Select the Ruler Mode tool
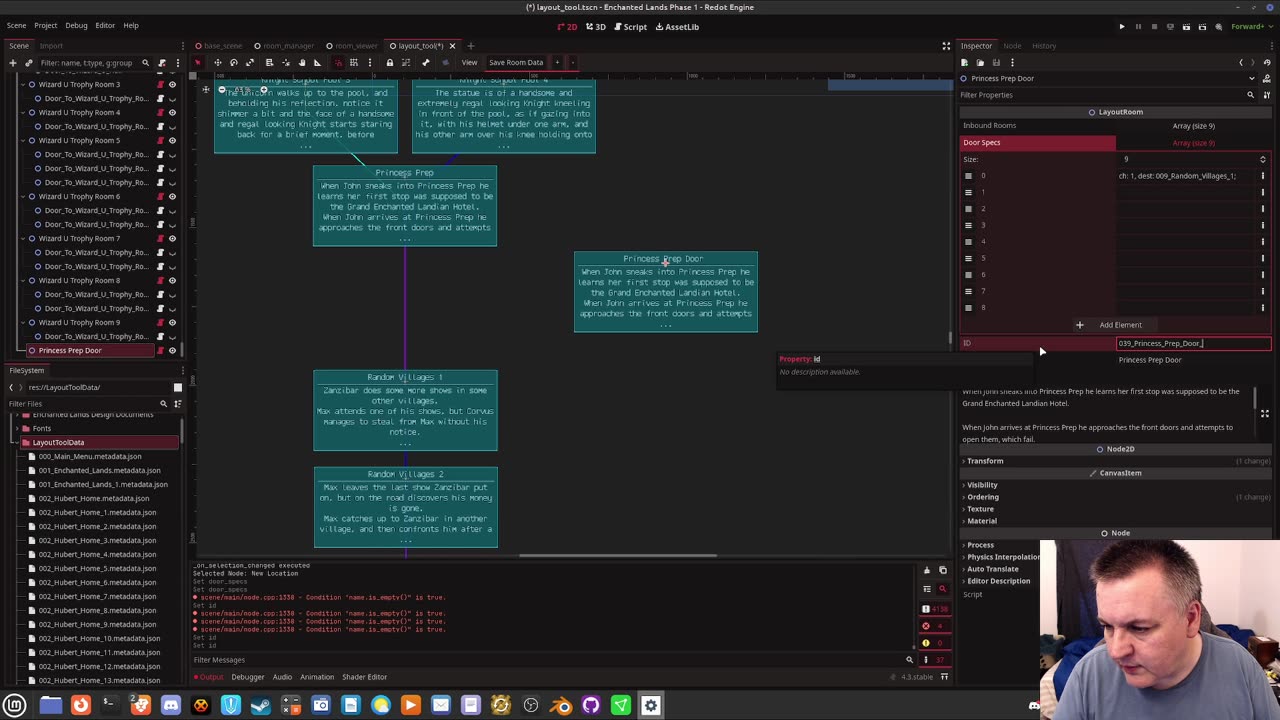 pos(318,62)
